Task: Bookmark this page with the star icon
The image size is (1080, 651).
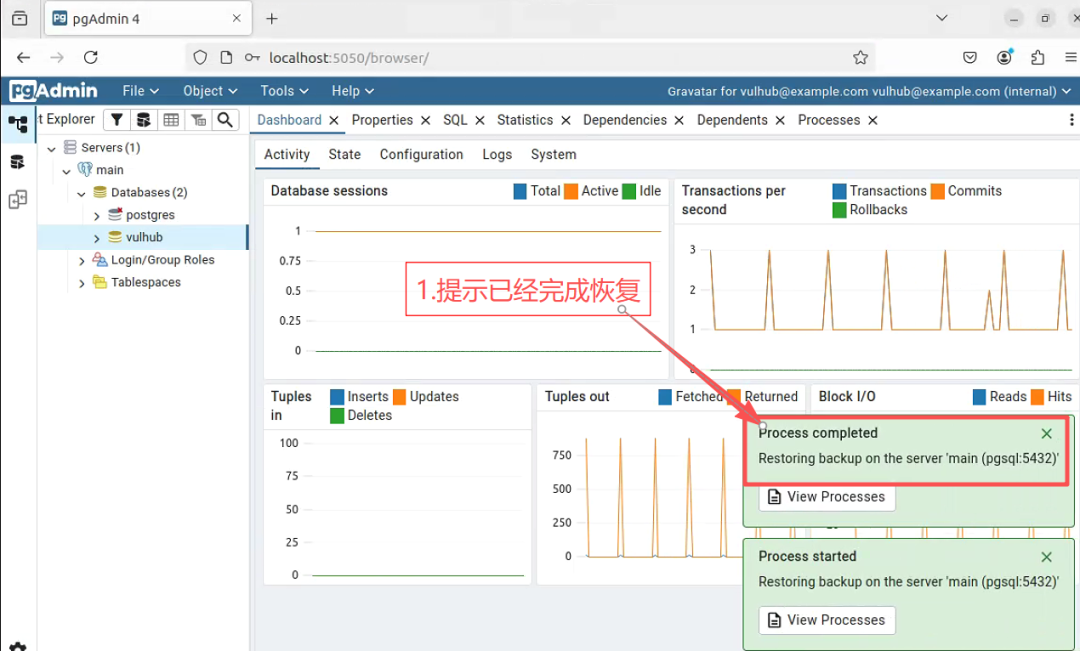Action: (860, 58)
